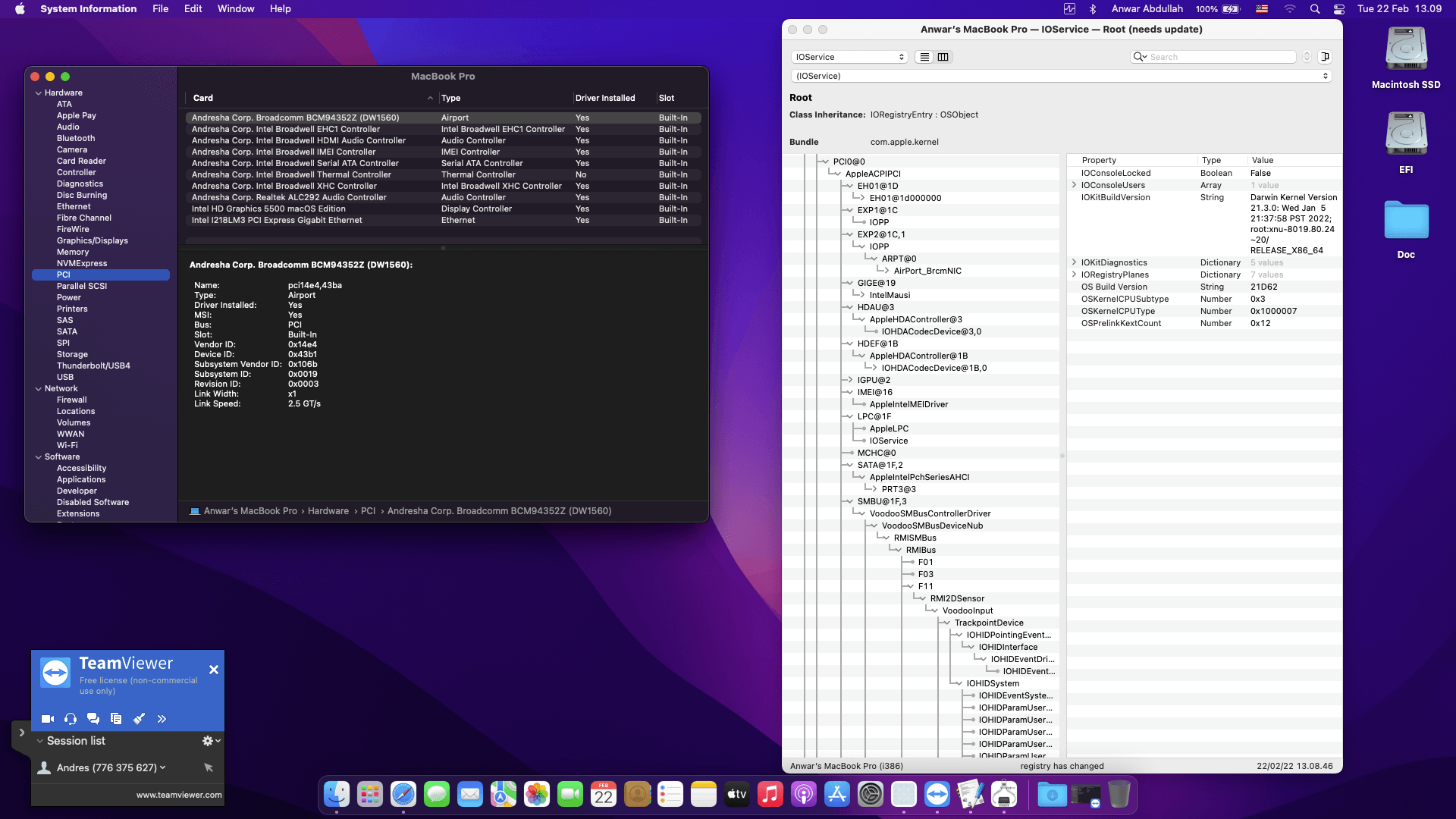Open TeamViewer session settings gear menu
This screenshot has width=1456, height=819.
click(x=211, y=741)
